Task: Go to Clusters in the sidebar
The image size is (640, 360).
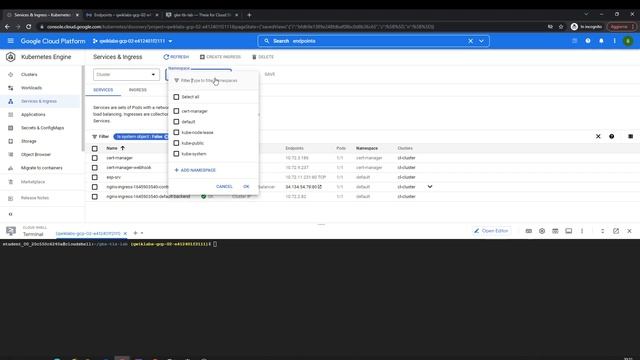Action: coord(29,75)
